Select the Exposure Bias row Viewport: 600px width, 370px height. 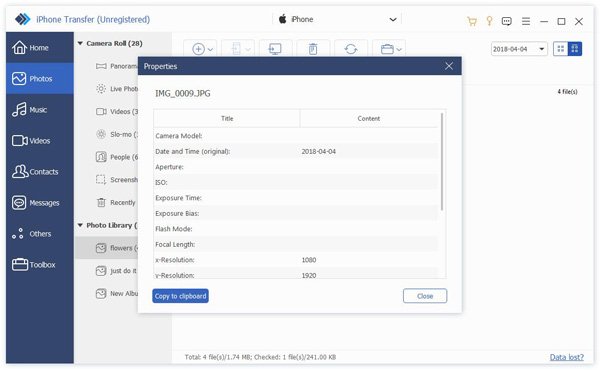point(296,214)
